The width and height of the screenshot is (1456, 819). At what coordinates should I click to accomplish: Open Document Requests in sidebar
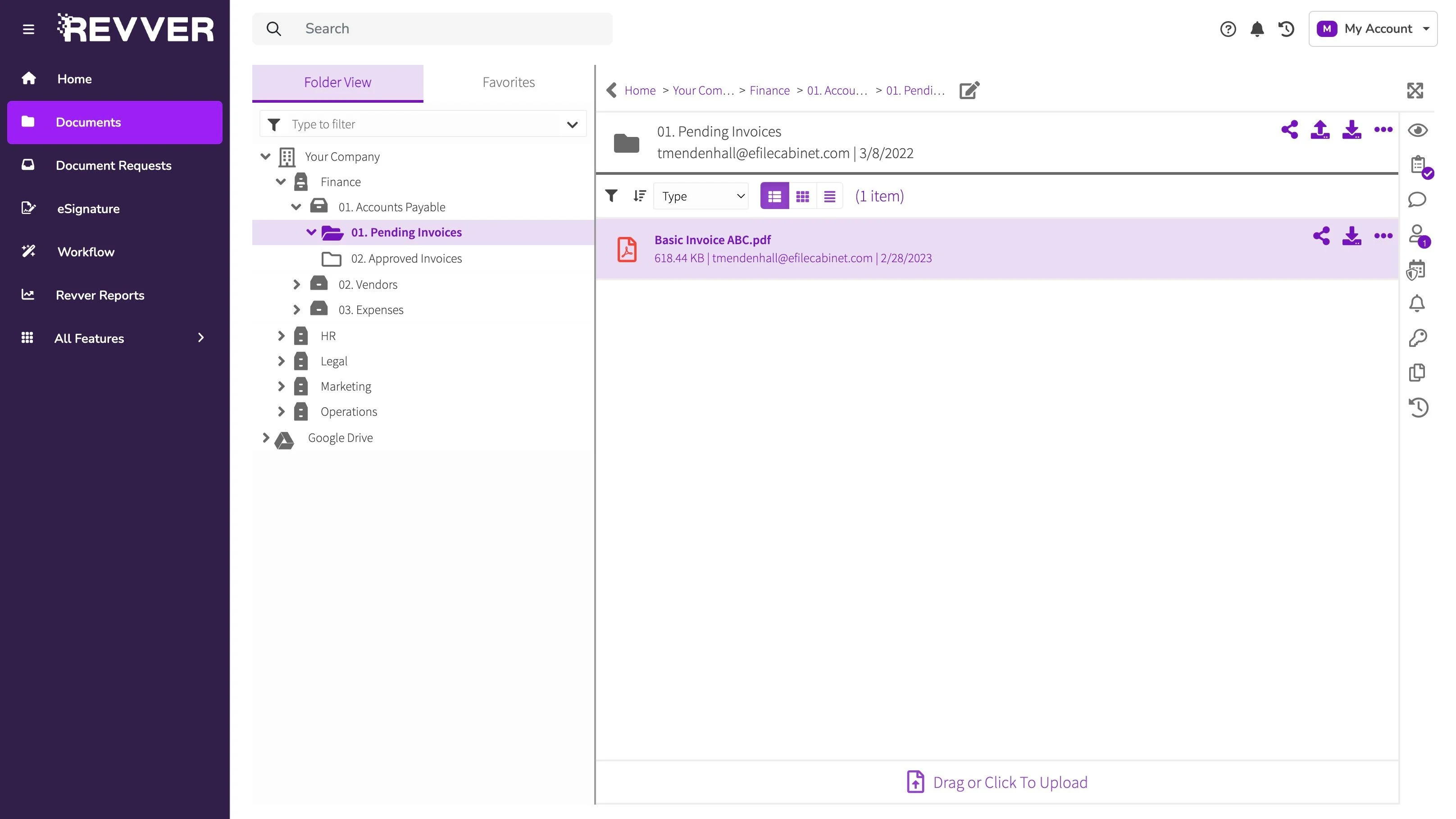click(x=115, y=166)
